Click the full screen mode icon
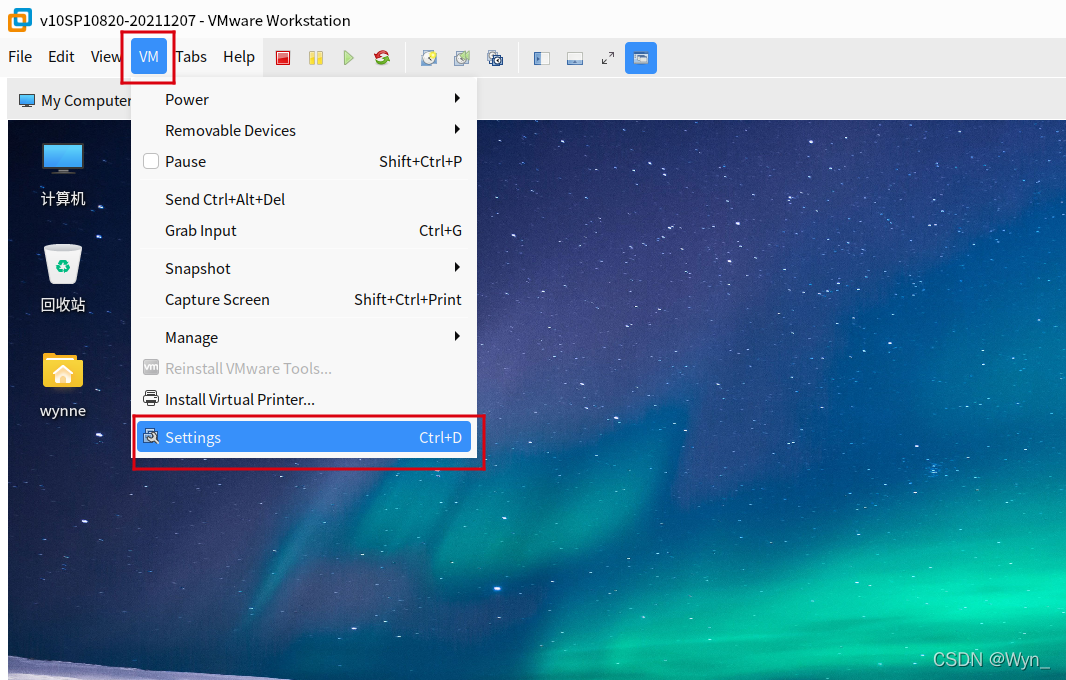This screenshot has width=1066, height=680. coord(608,58)
